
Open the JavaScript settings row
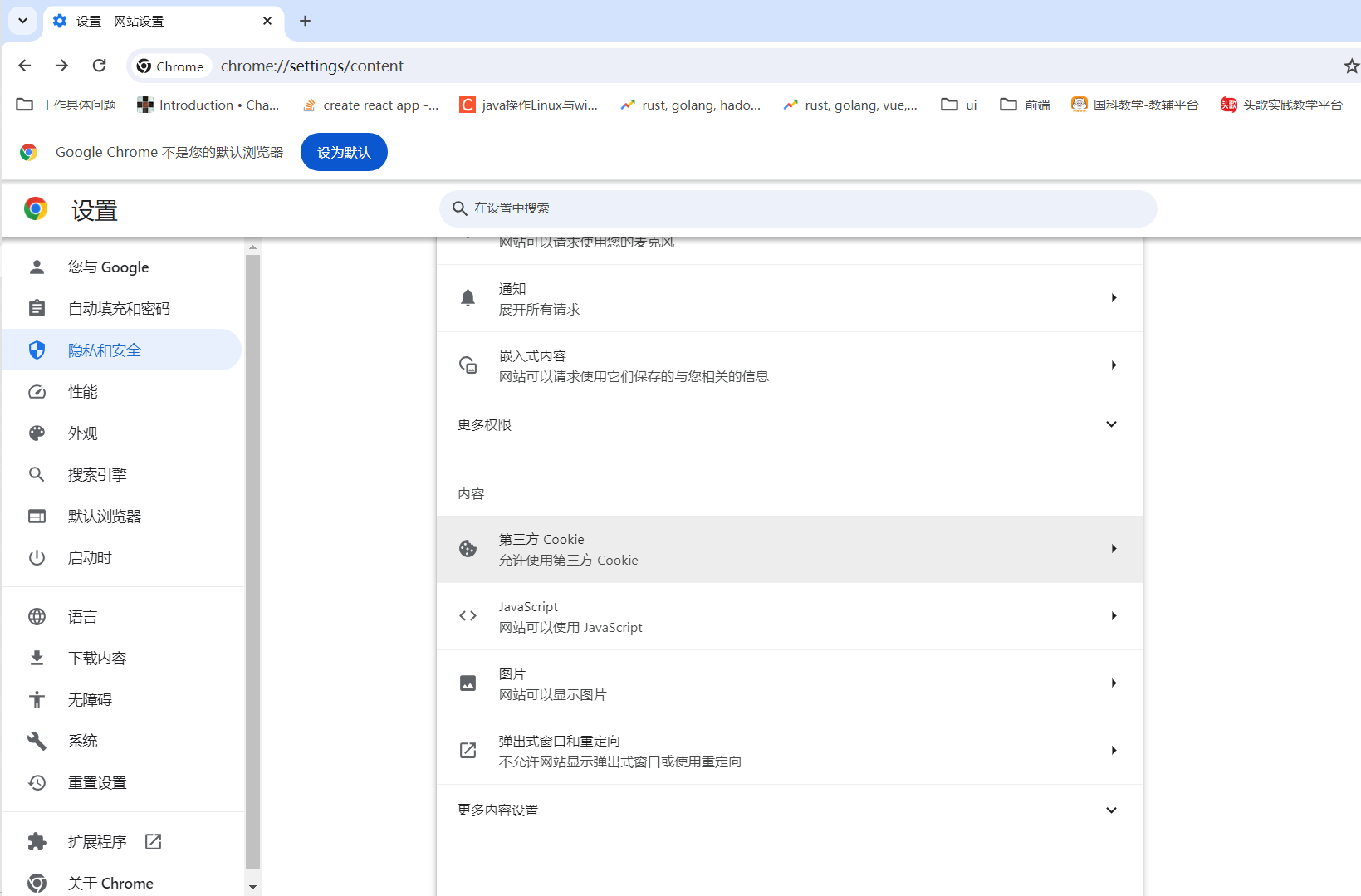(789, 616)
